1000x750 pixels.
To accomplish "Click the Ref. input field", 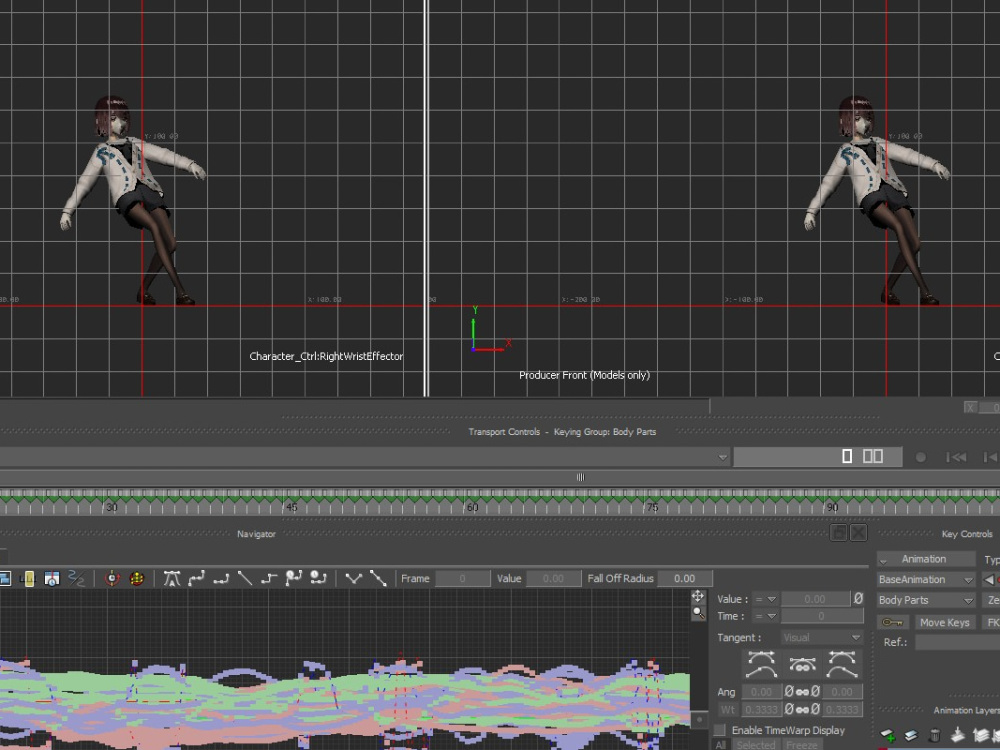I will tap(957, 642).
